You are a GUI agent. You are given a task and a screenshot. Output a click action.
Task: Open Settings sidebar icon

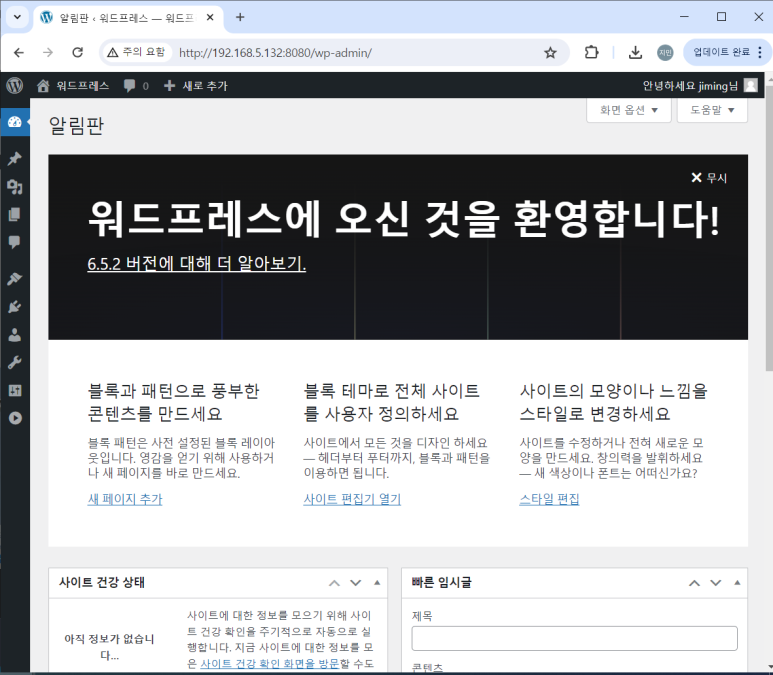tap(15, 391)
